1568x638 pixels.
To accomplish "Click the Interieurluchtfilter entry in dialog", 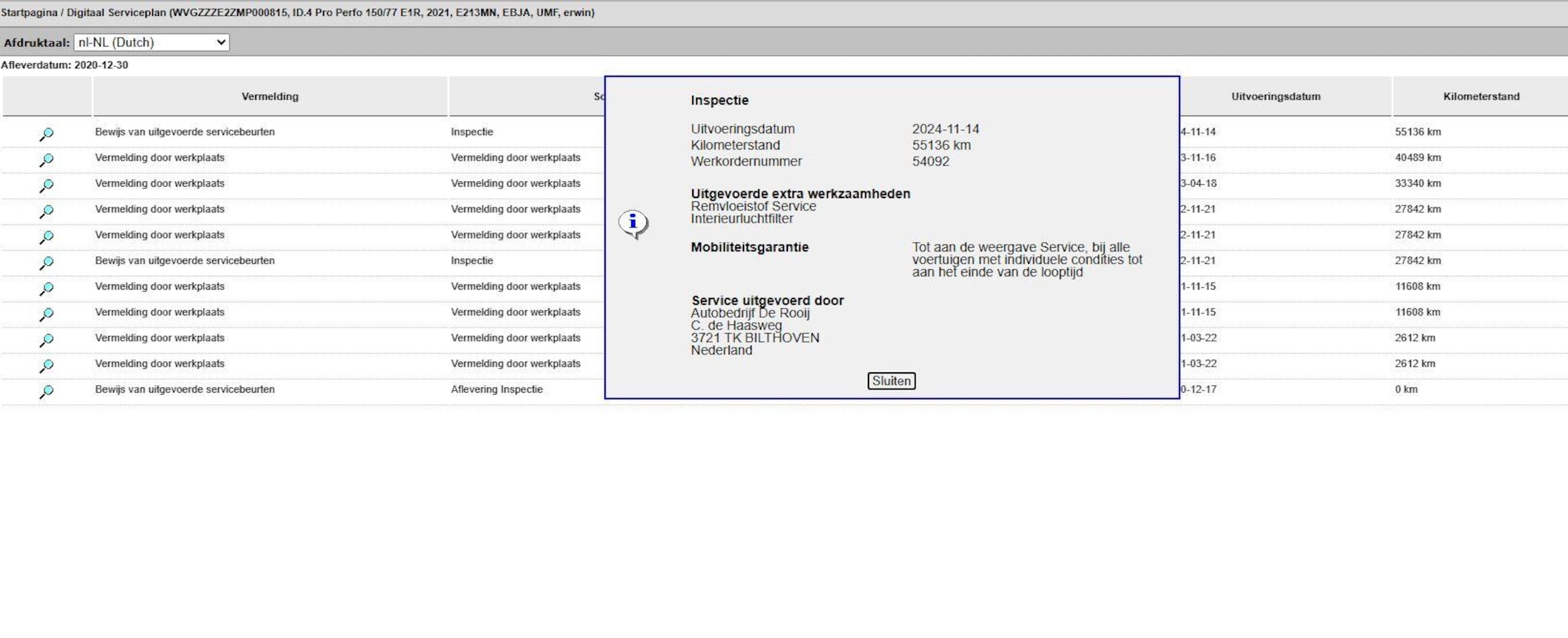I will click(x=741, y=219).
